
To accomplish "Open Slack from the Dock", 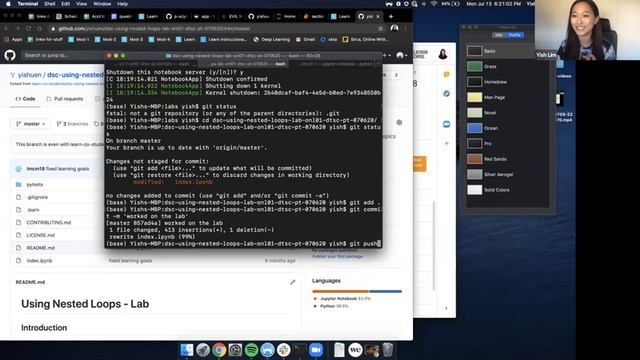I will 283,350.
